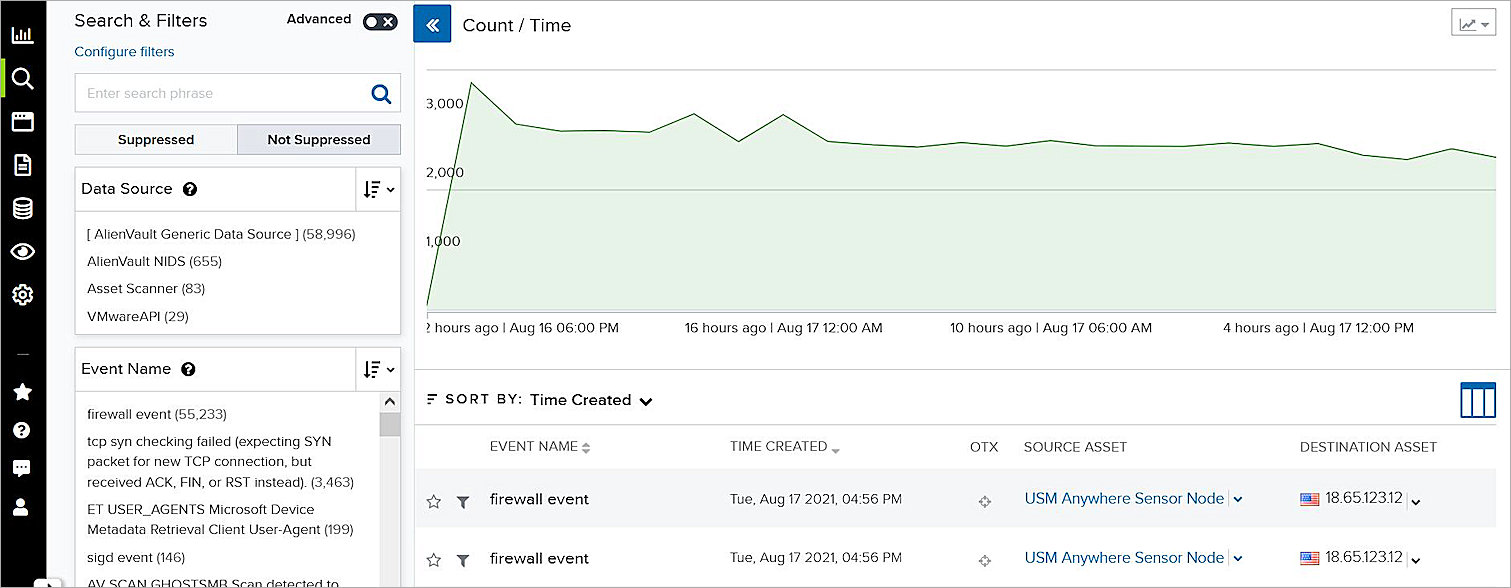Open the Dashboards icon in sidebar
The height and width of the screenshot is (588, 1511).
point(22,34)
